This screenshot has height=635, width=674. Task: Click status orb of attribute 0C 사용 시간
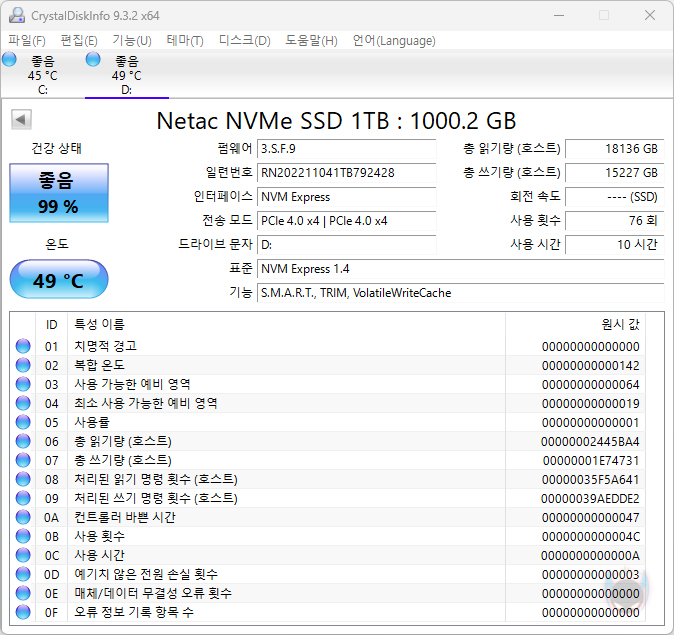coord(23,555)
